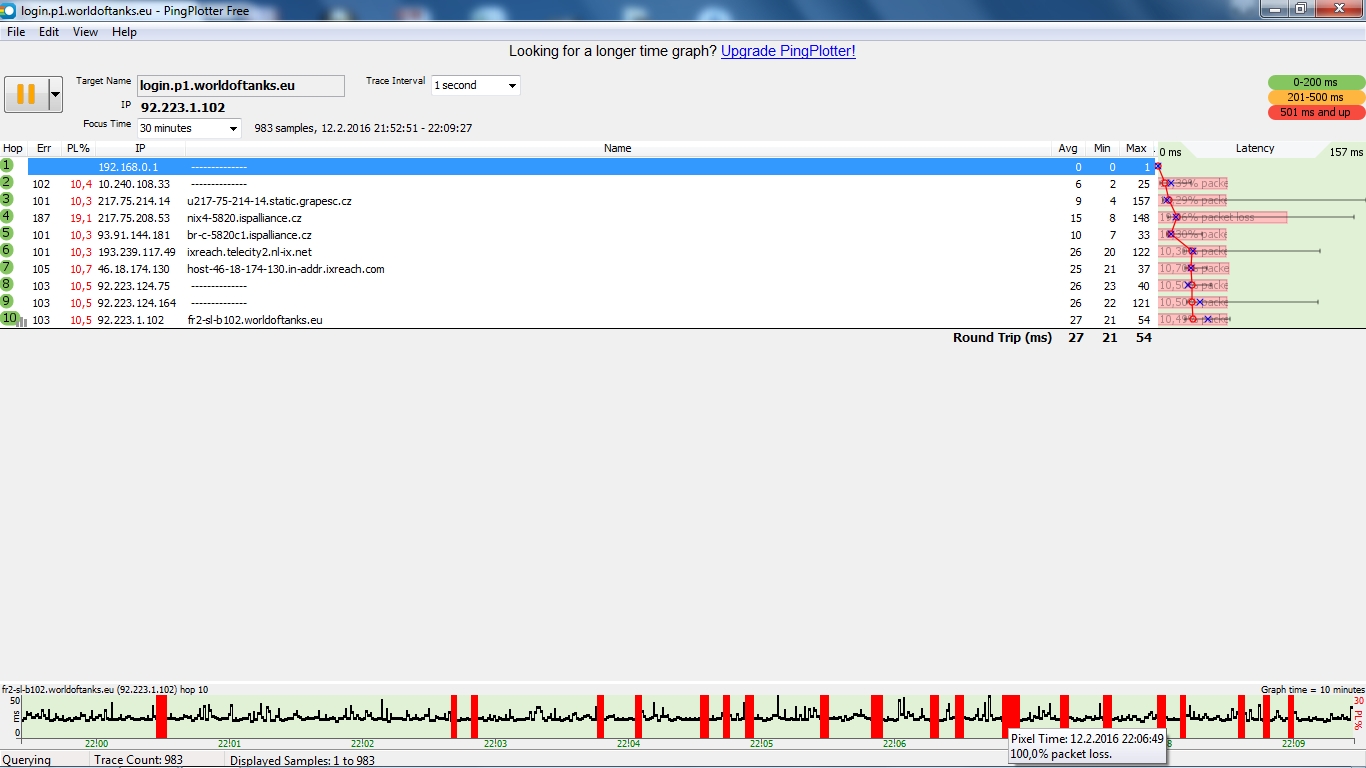Click the Graph time = 10 minutes label
1366x768 pixels.
(1312, 690)
